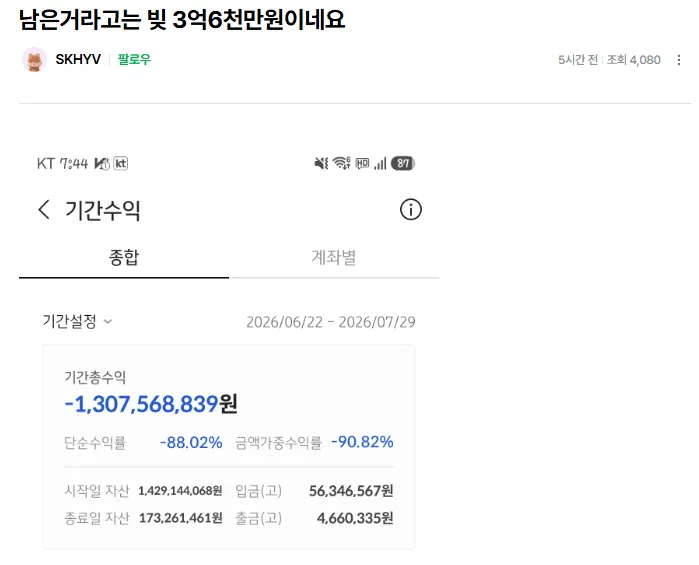
Task: Follow SKHYV with the 팔로우 button
Action: tap(134, 59)
